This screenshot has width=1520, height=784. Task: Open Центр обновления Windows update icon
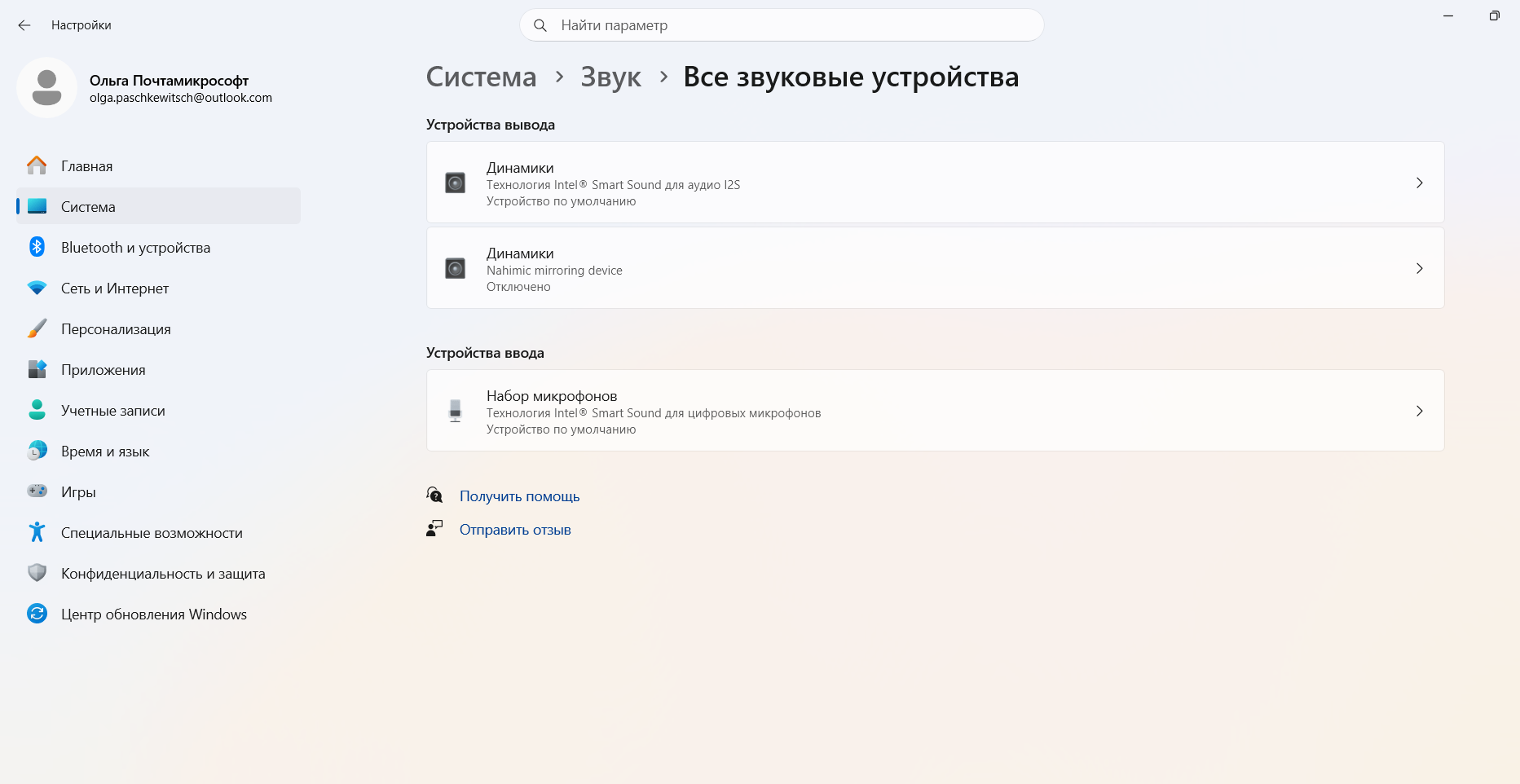(37, 614)
